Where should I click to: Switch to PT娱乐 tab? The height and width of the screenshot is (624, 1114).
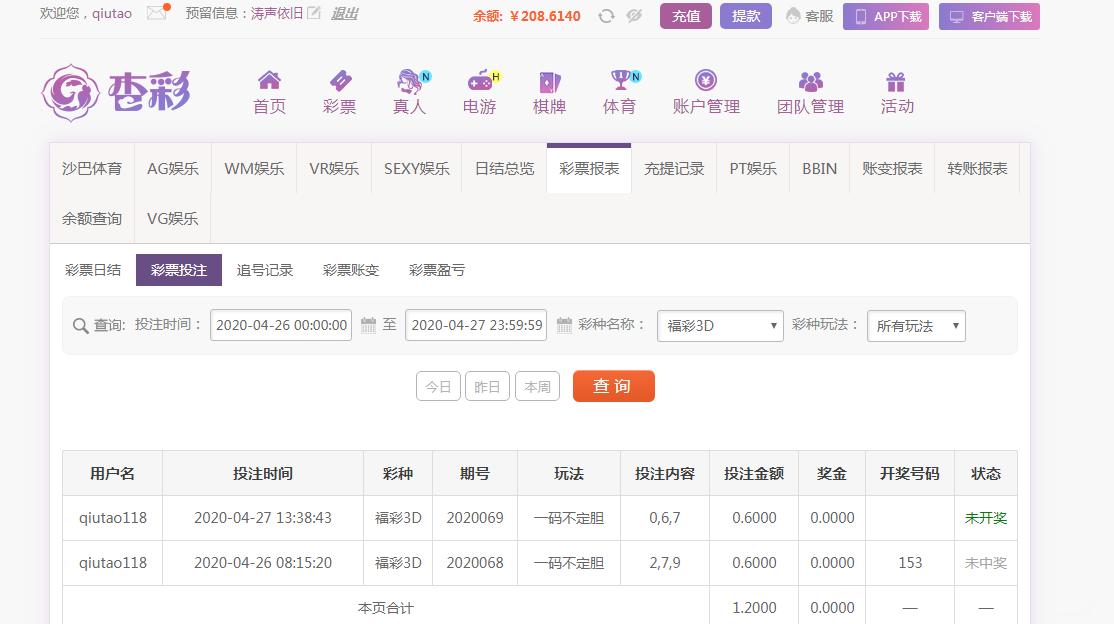(753, 168)
